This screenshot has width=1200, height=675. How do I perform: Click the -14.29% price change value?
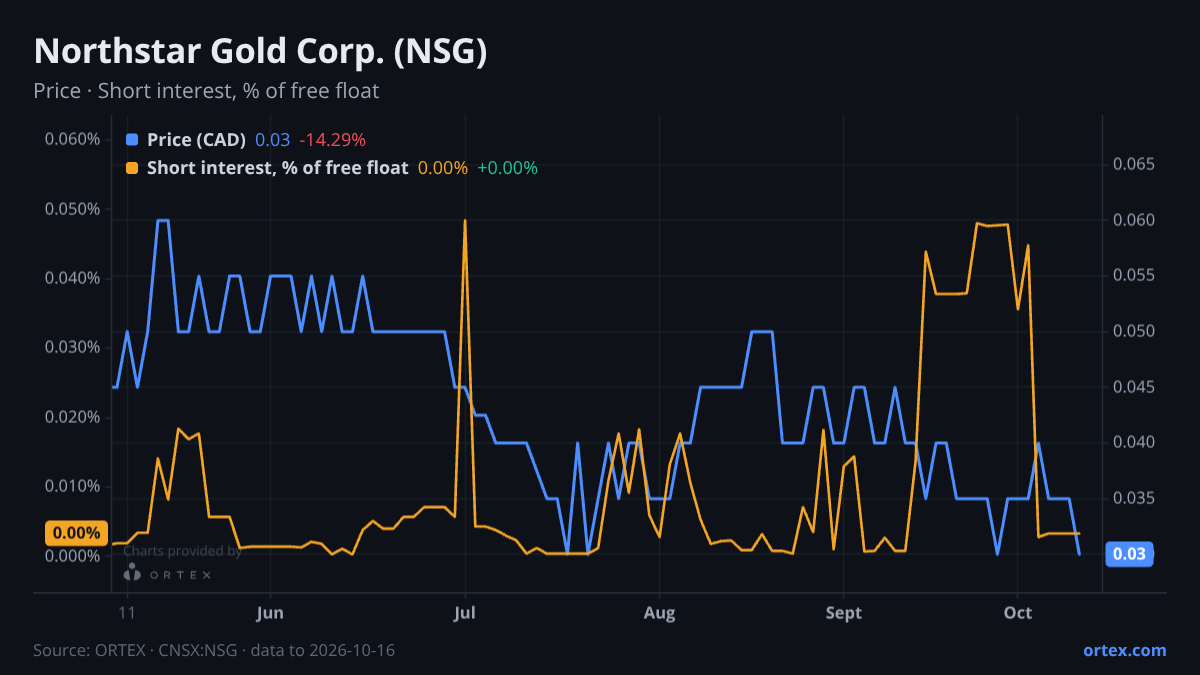point(333,140)
